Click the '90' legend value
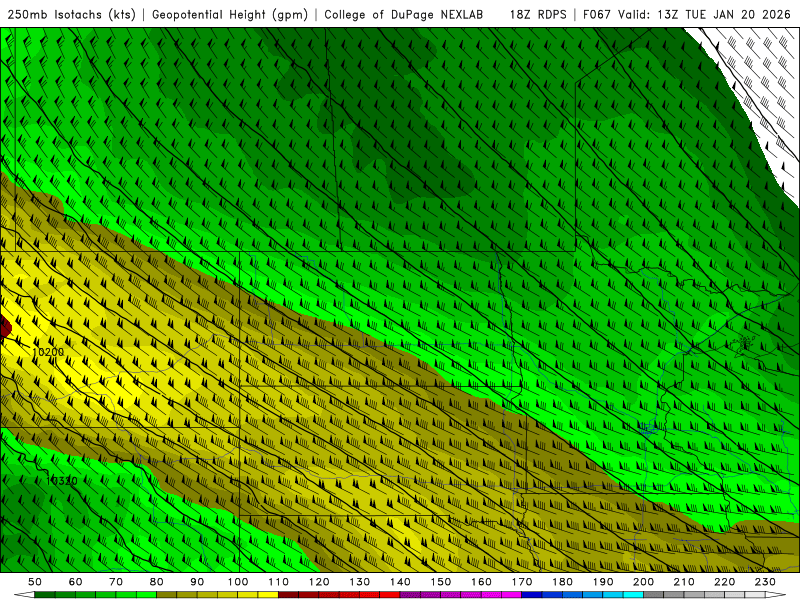This screenshot has width=800, height=600. pyautogui.click(x=197, y=582)
